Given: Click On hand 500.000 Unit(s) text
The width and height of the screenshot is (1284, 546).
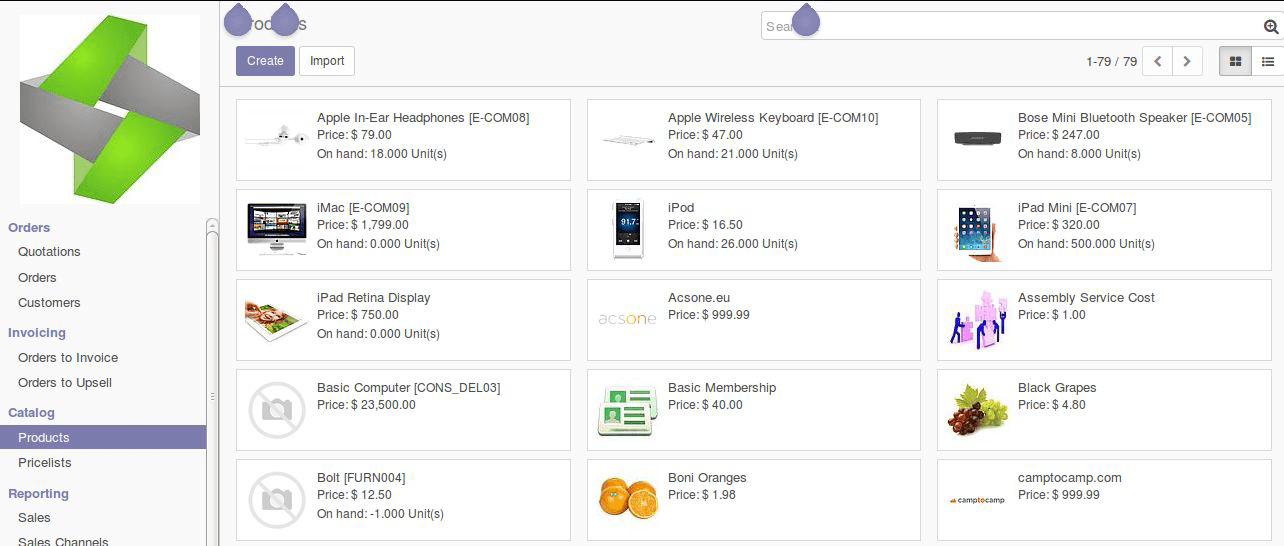Looking at the screenshot, I should coord(1086,244).
